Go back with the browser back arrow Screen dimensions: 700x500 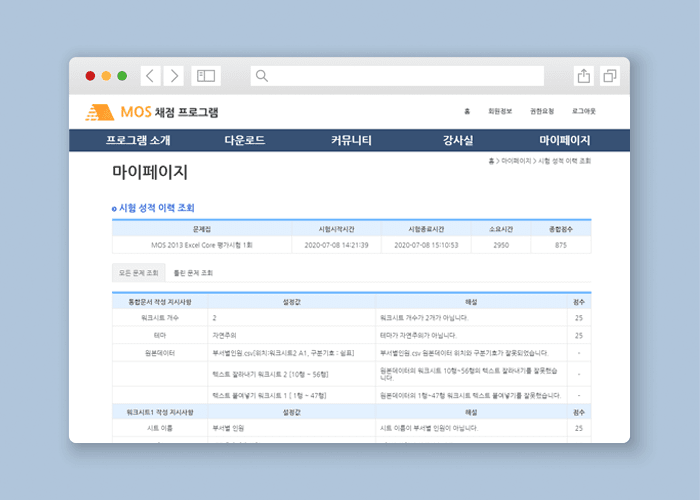click(x=150, y=76)
